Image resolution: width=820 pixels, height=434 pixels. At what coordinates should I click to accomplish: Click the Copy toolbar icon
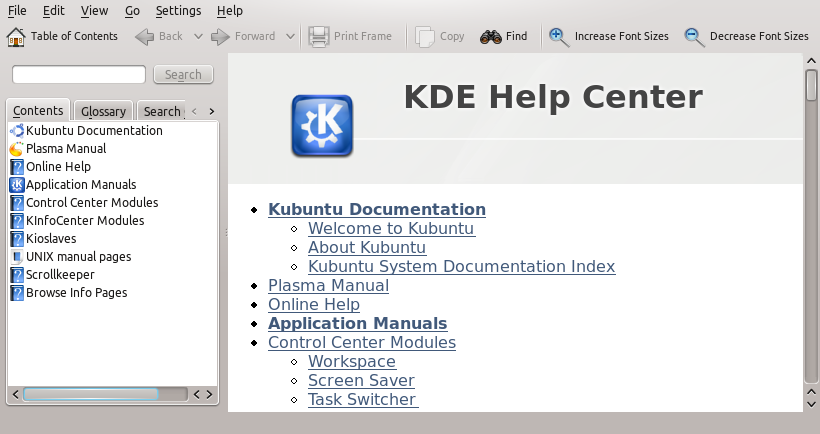pyautogui.click(x=425, y=37)
